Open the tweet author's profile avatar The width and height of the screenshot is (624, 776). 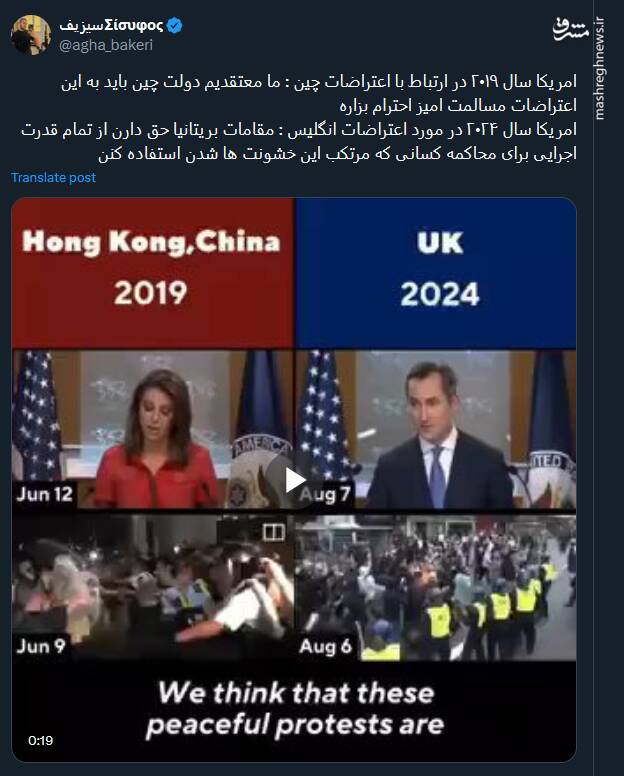(x=31, y=35)
